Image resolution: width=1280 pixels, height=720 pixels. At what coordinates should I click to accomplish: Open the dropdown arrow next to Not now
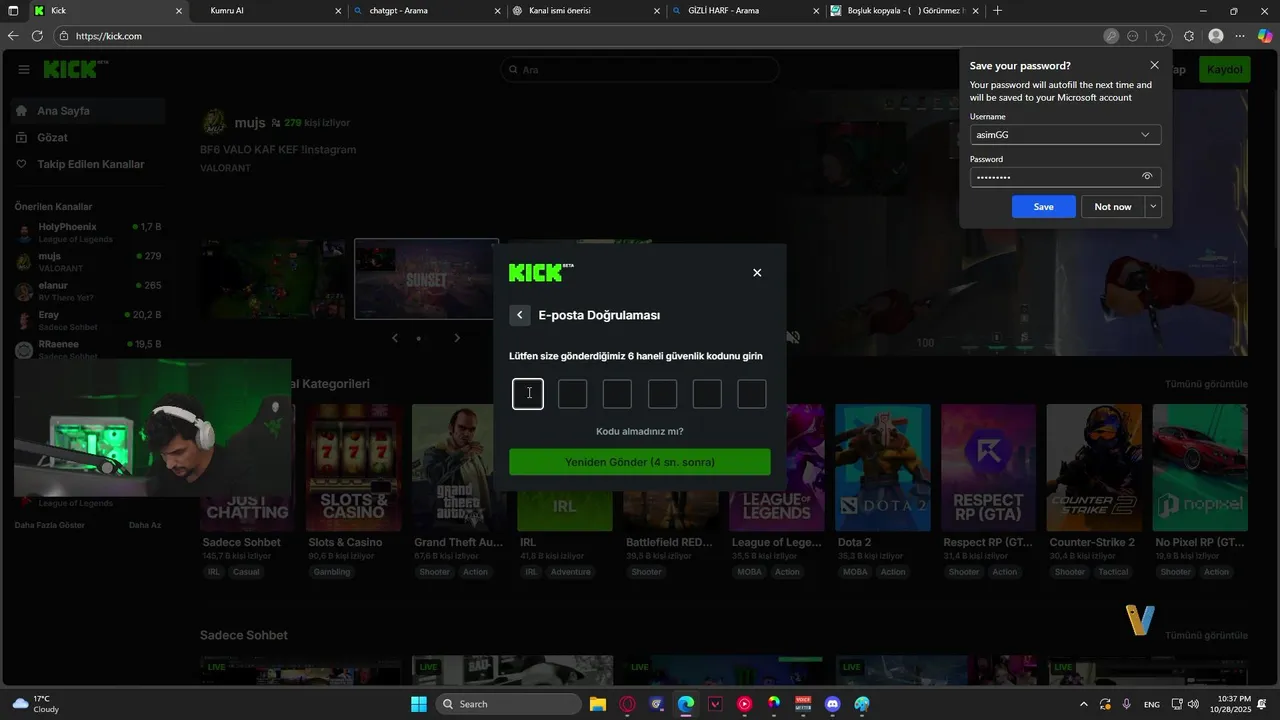1153,207
